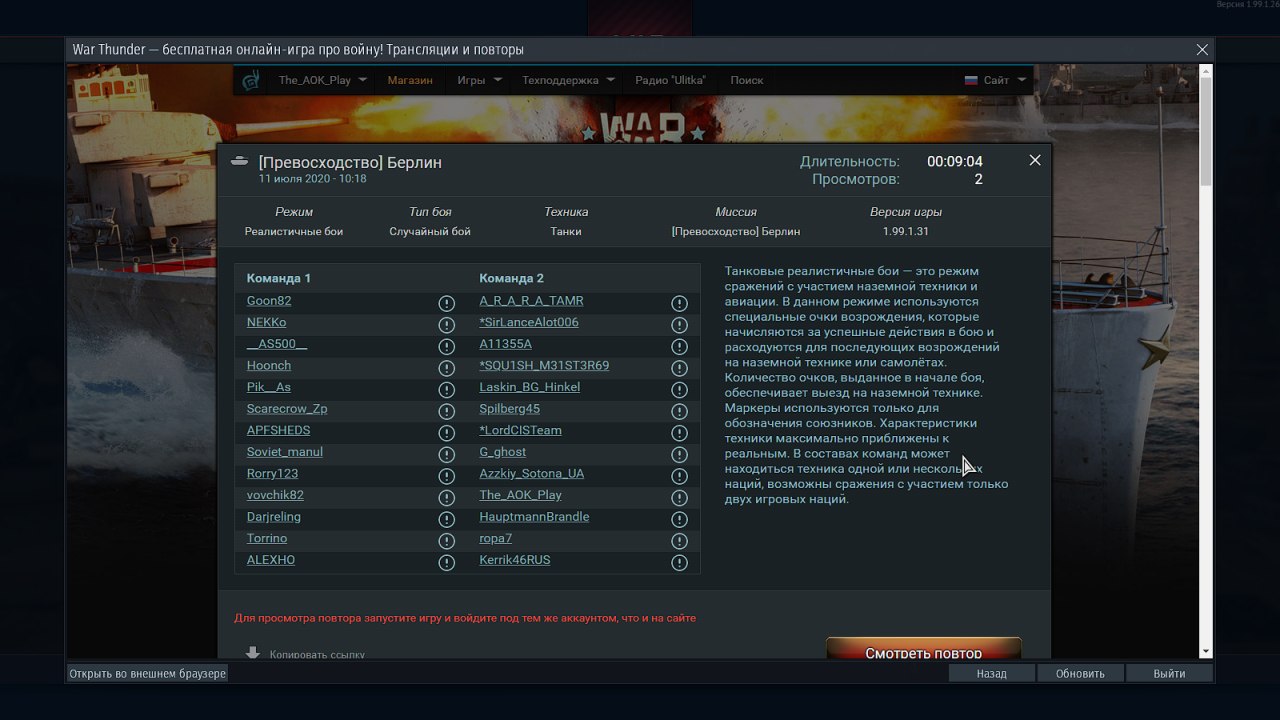Viewport: 1280px width, 720px height.
Task: Expand The_AOK_Play account dropdown in navbar
Action: [x=322, y=80]
